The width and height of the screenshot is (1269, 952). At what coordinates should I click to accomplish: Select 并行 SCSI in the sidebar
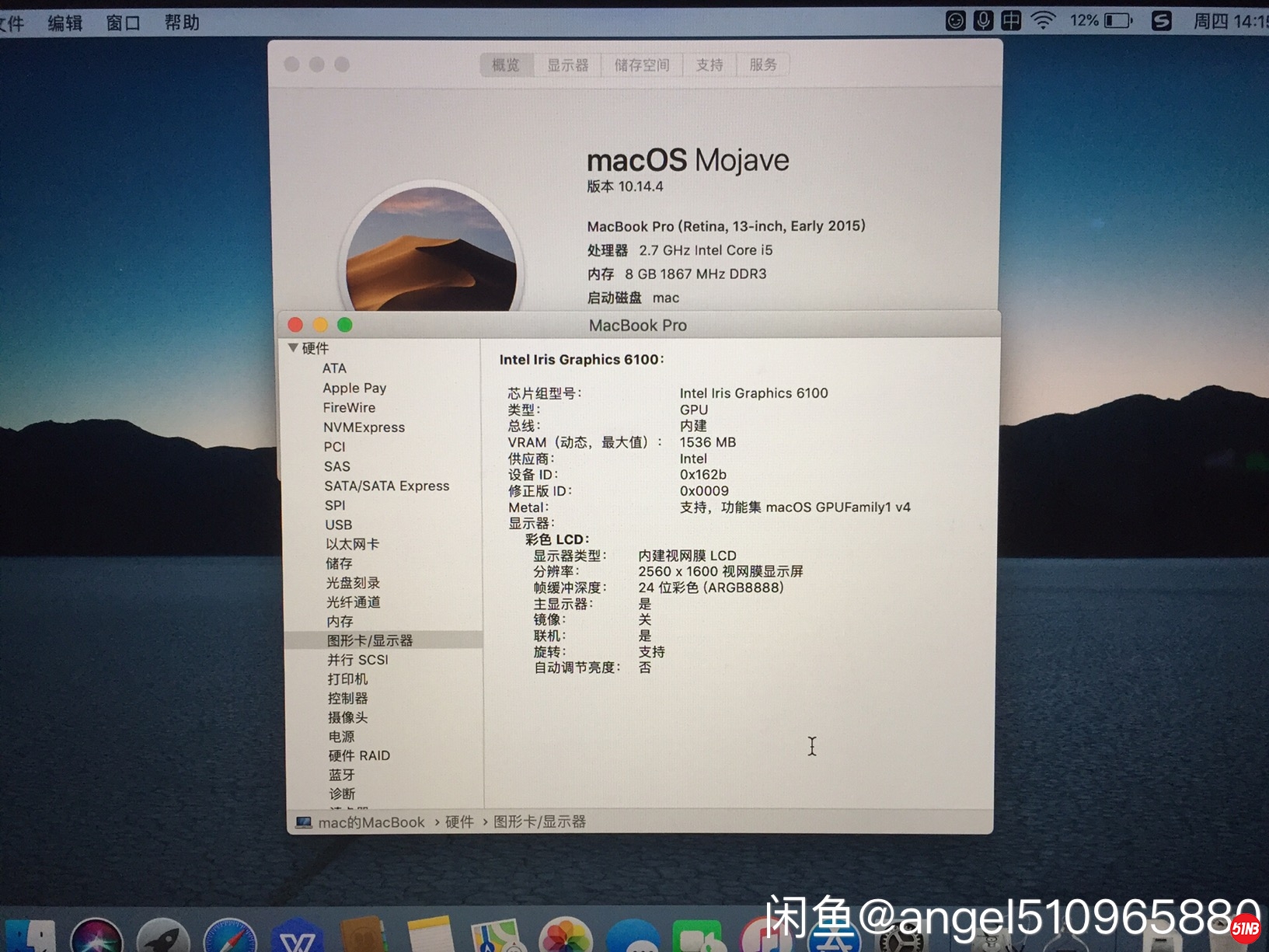(357, 660)
